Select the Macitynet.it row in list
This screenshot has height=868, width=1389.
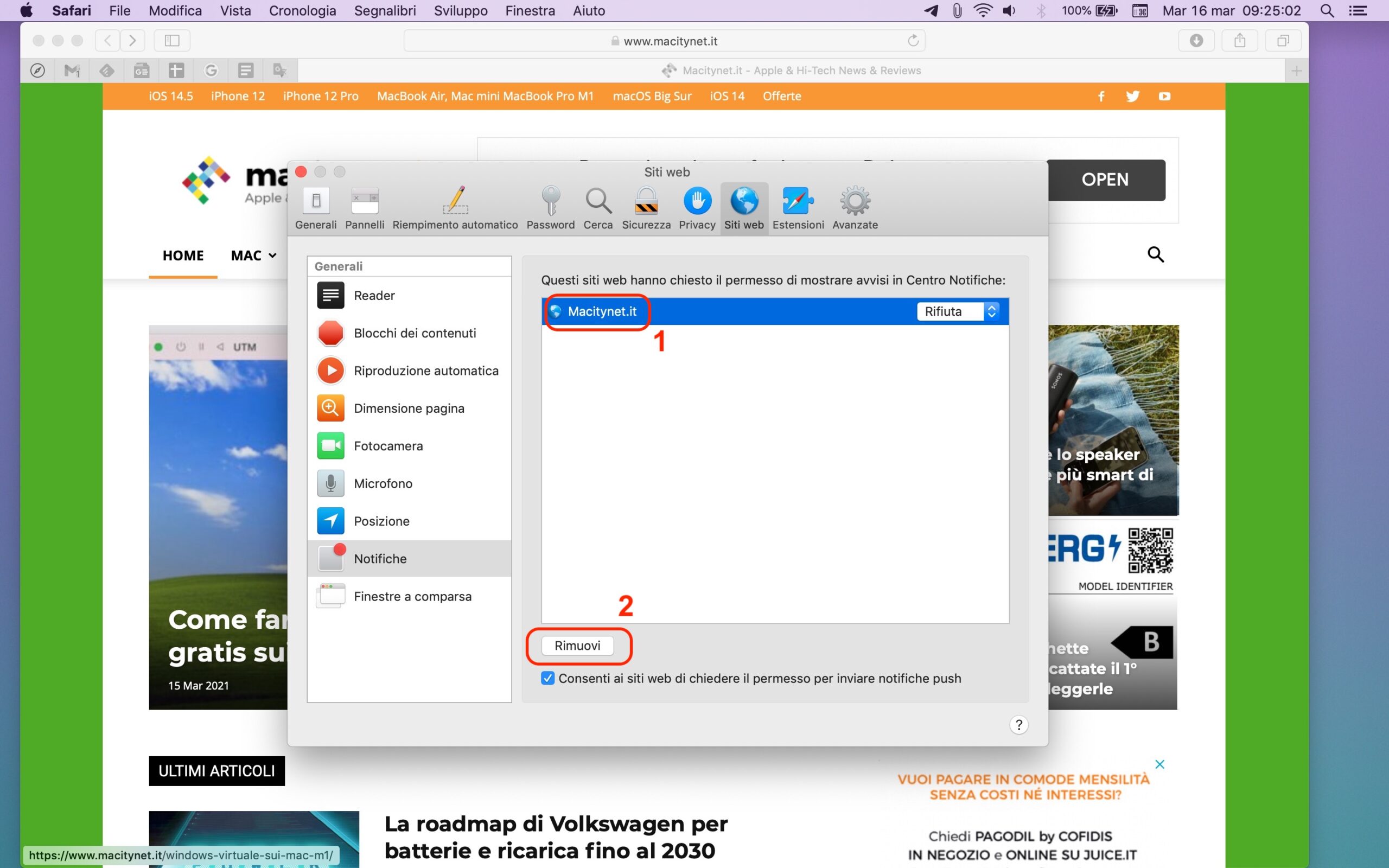point(602,311)
